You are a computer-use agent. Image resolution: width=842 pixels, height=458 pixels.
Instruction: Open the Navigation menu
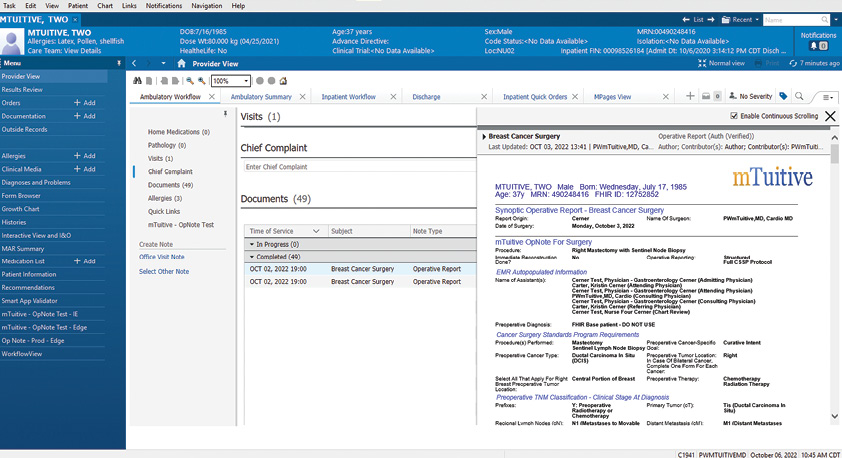(x=207, y=6)
